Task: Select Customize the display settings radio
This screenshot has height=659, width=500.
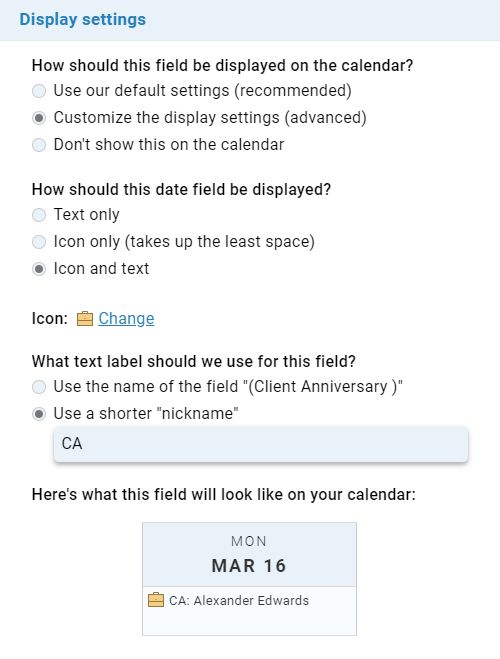Action: pos(39,118)
